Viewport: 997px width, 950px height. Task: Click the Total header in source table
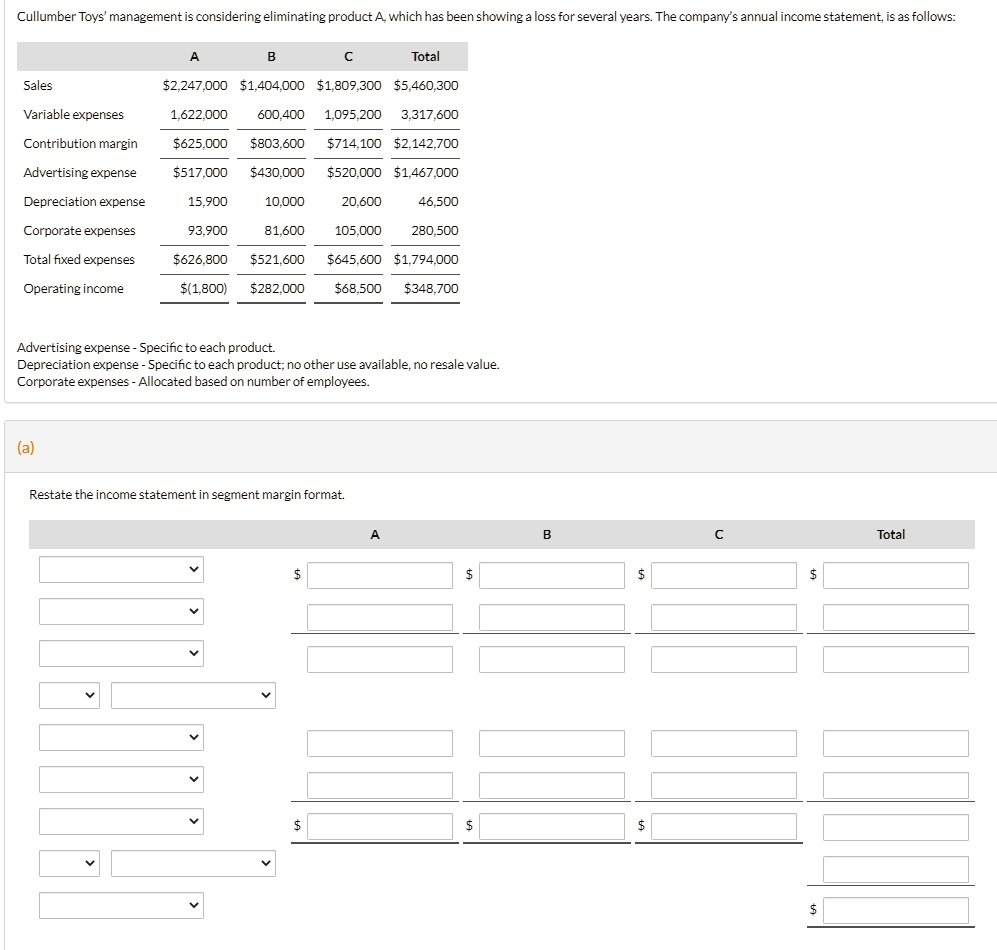(425, 57)
